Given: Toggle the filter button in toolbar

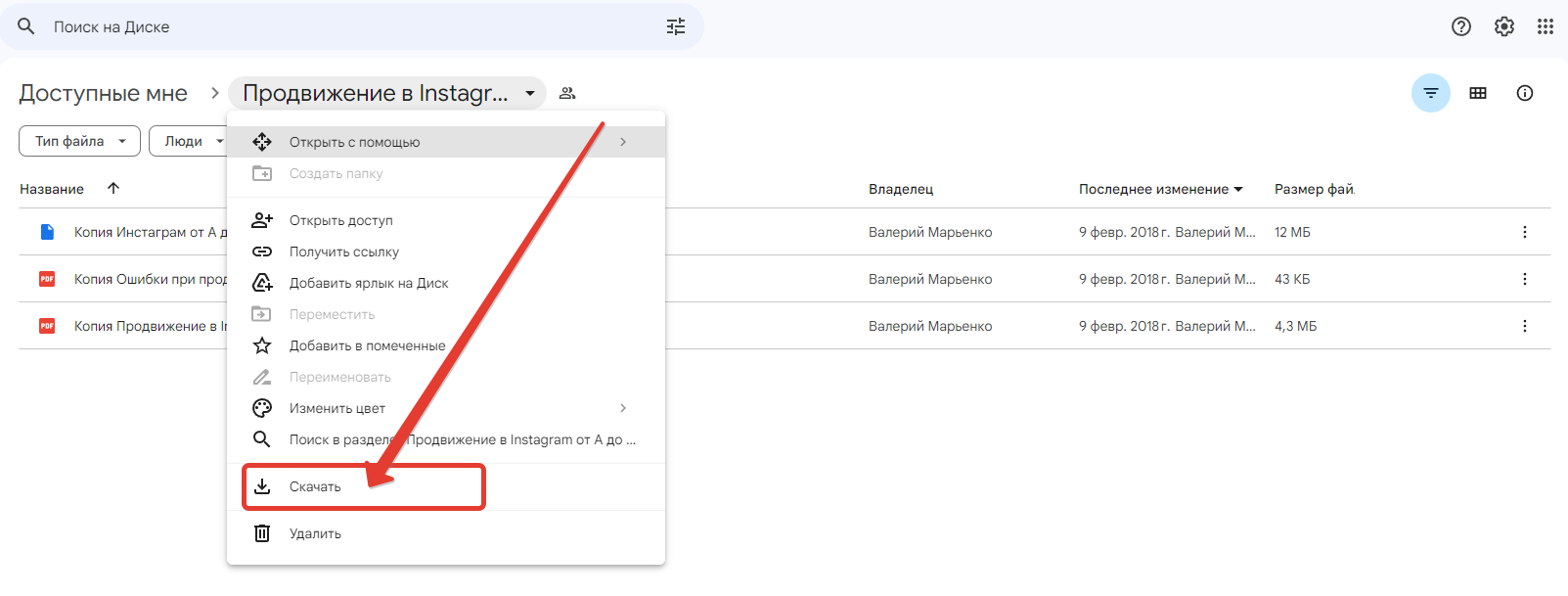Looking at the screenshot, I should click(x=1431, y=93).
